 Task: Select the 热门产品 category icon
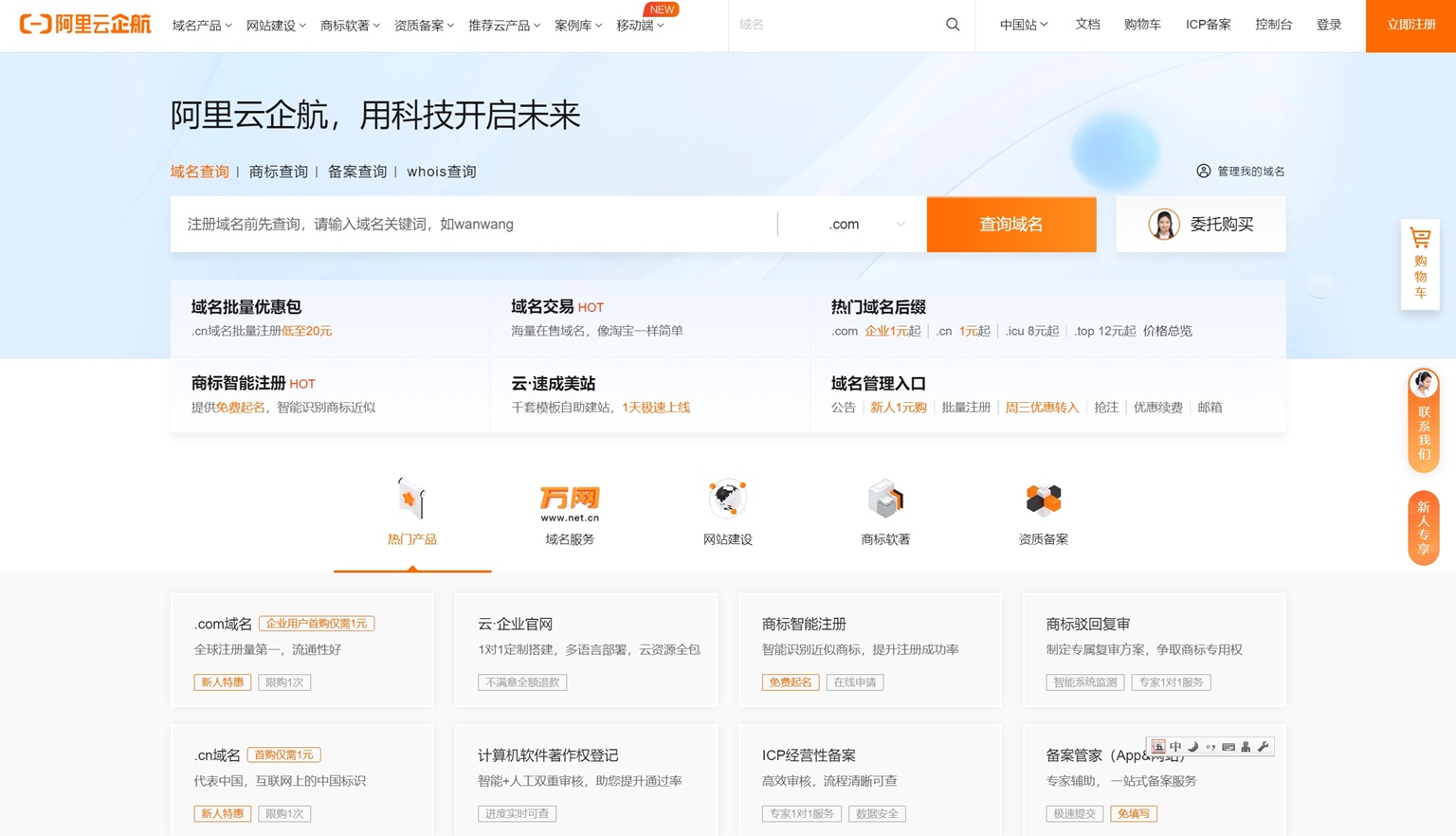411,499
